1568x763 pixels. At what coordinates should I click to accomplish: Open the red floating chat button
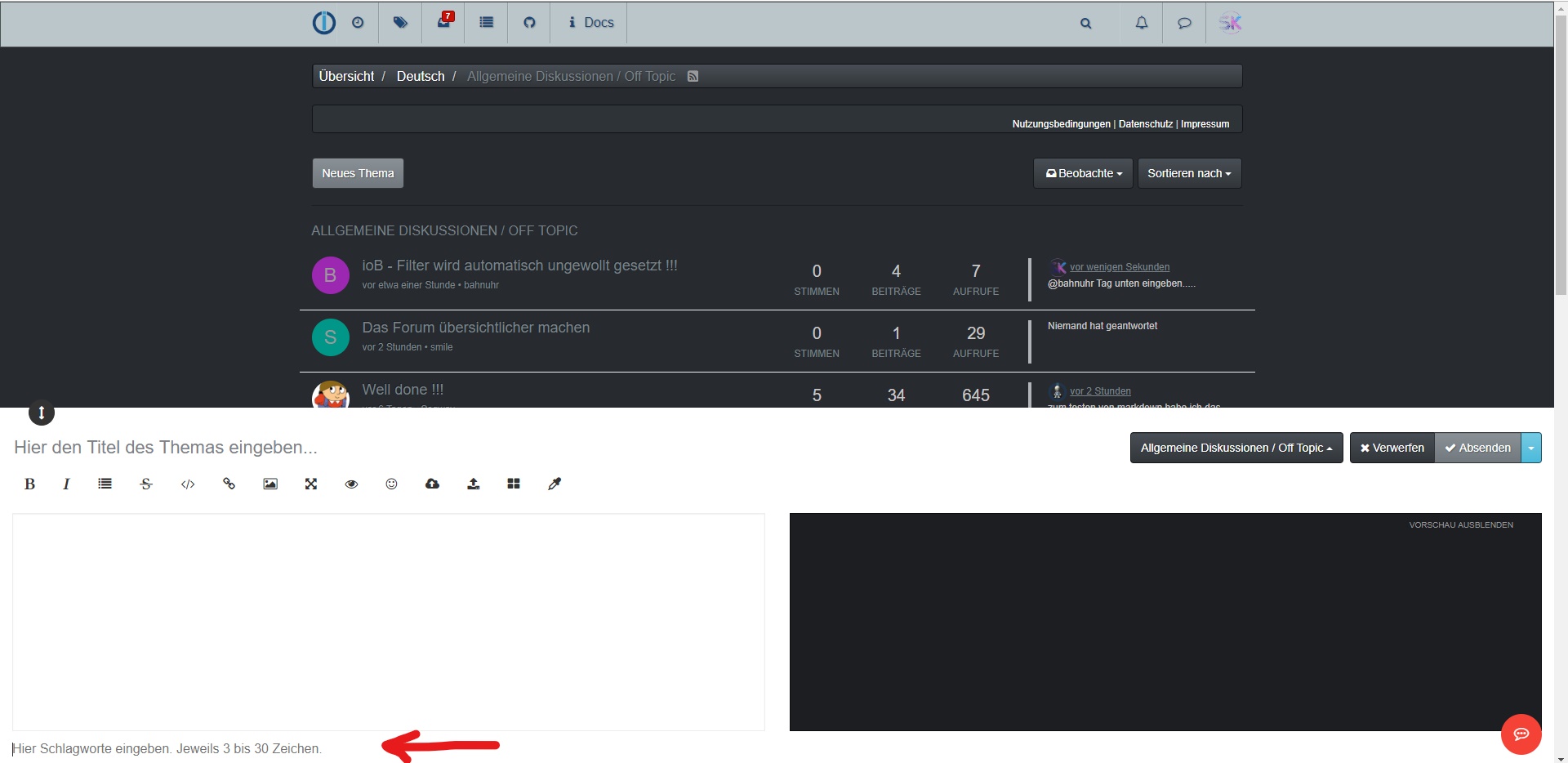click(x=1521, y=734)
